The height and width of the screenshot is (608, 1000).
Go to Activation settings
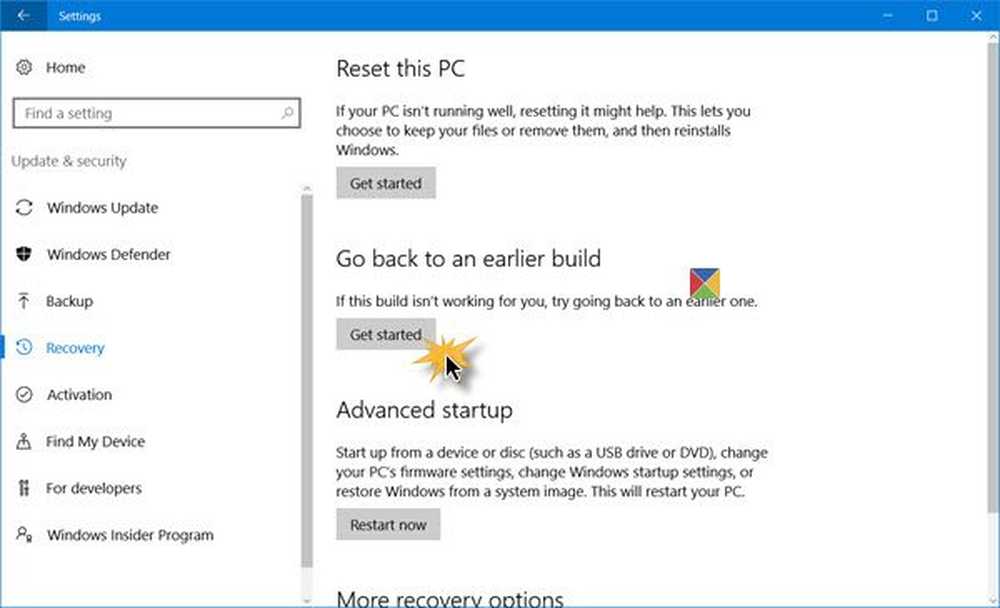pyautogui.click(x=79, y=395)
